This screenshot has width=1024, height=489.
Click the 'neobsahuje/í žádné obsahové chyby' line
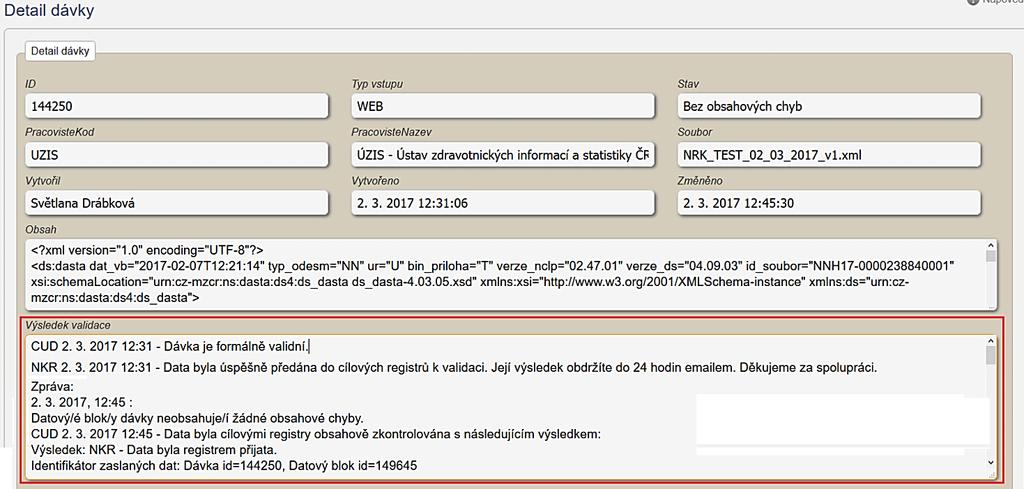click(x=197, y=418)
